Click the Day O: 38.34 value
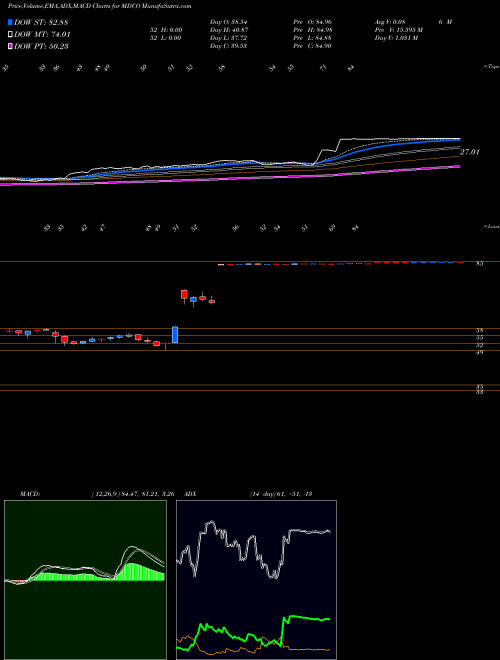Screen dimensions: 500x660 point(228,22)
